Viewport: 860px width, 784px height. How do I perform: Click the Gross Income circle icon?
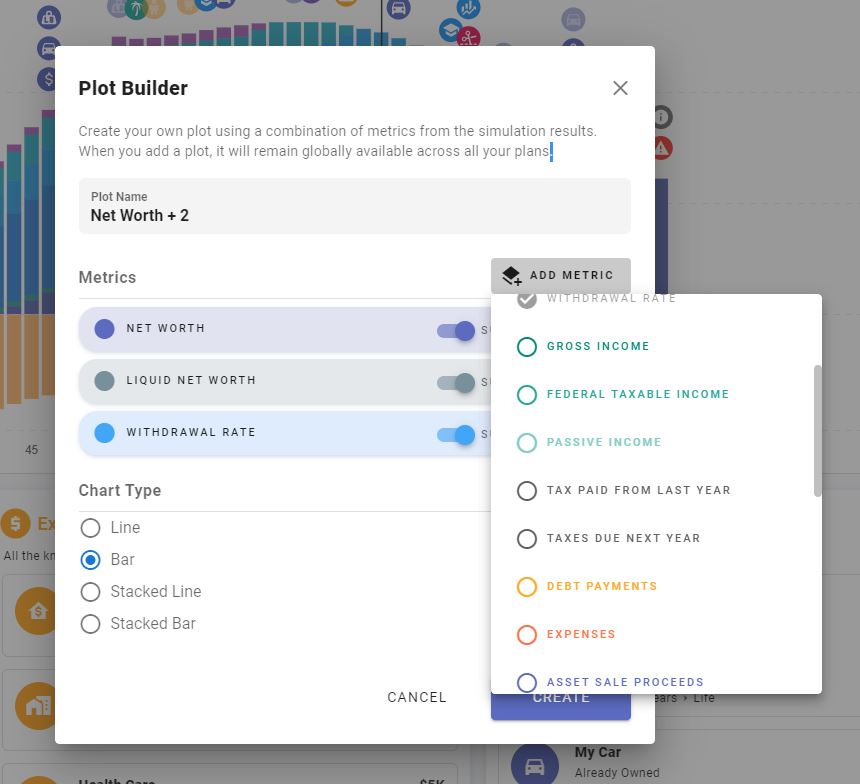[527, 346]
